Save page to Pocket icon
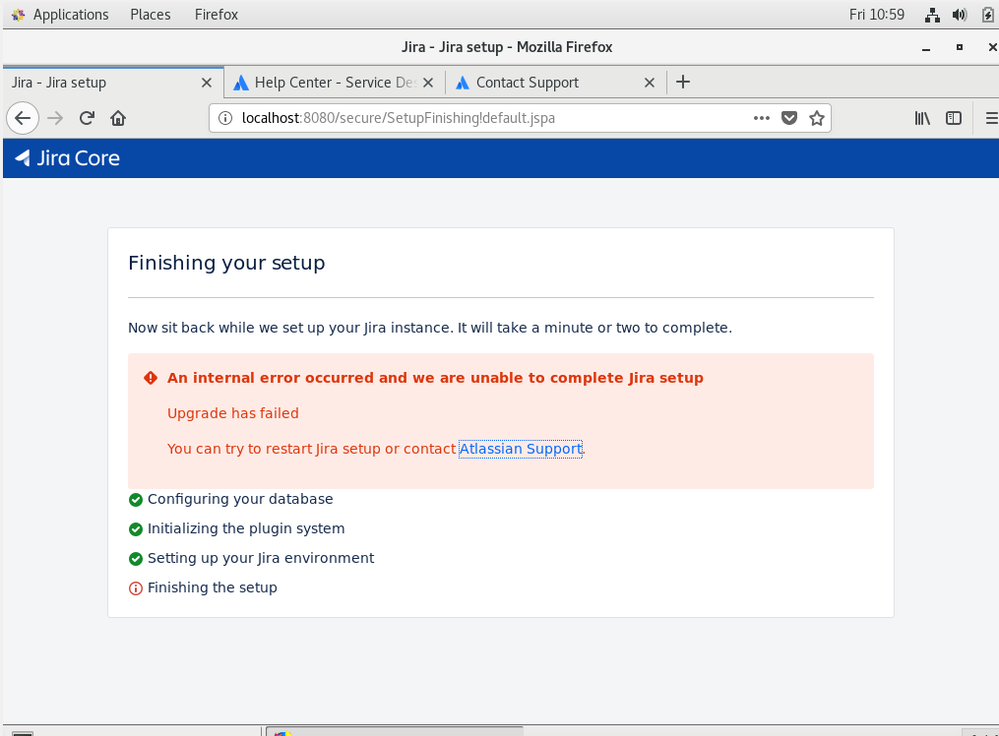 click(x=789, y=118)
